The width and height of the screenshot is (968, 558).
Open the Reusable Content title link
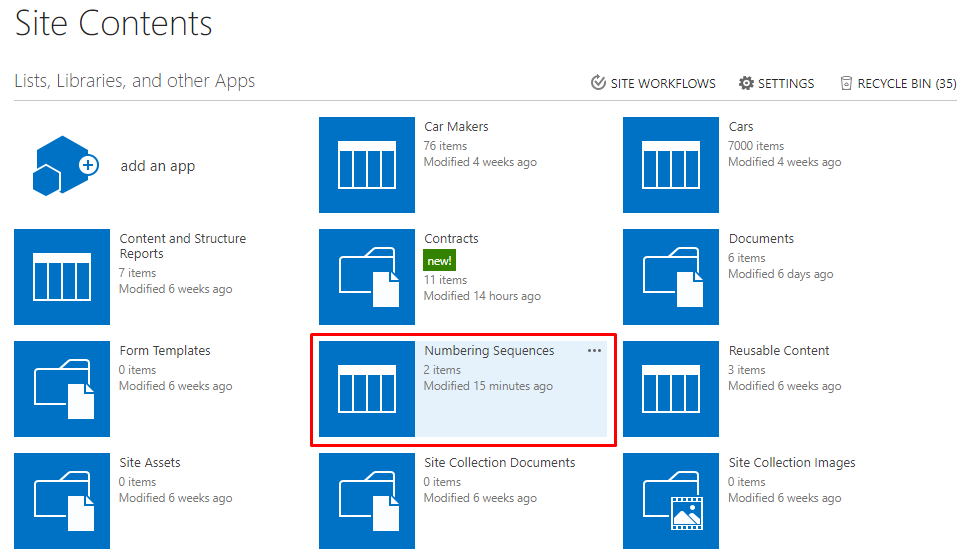(x=778, y=351)
